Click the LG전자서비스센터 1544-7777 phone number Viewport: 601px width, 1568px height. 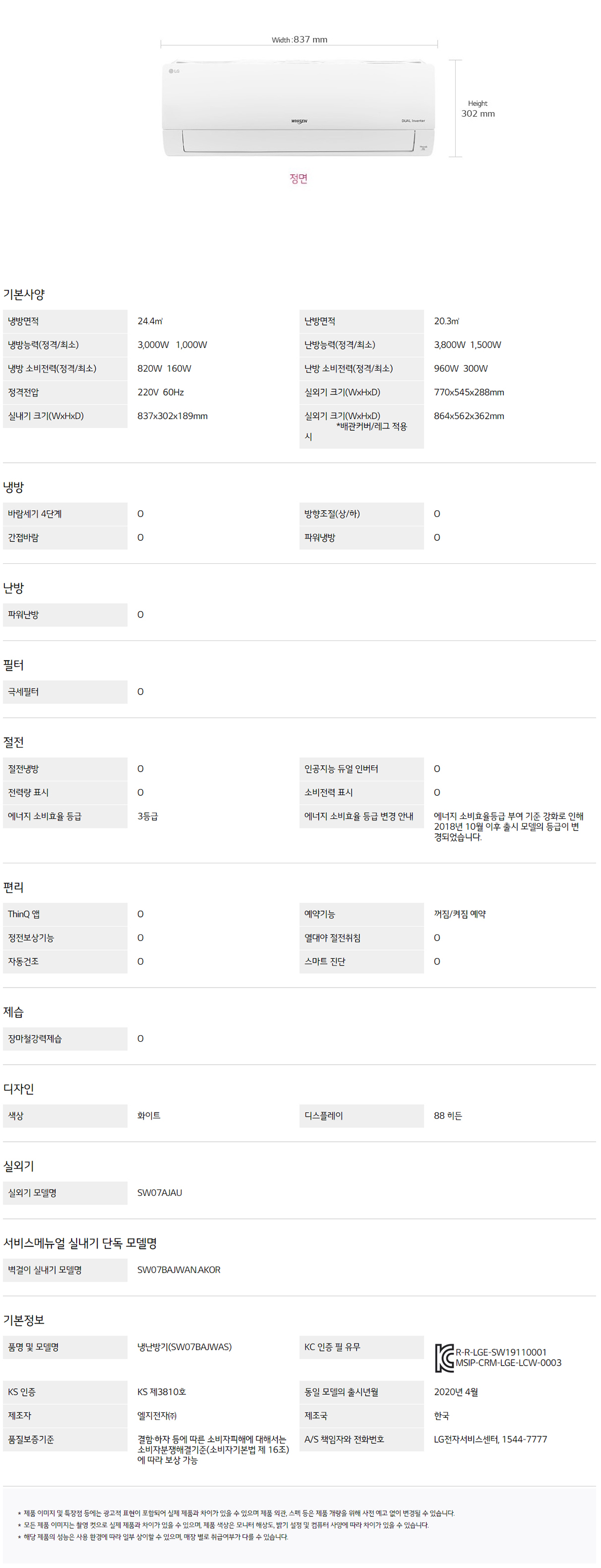(490, 1439)
